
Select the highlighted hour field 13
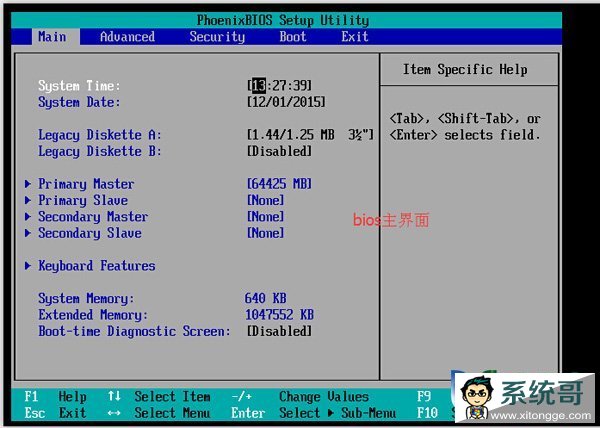coord(259,85)
